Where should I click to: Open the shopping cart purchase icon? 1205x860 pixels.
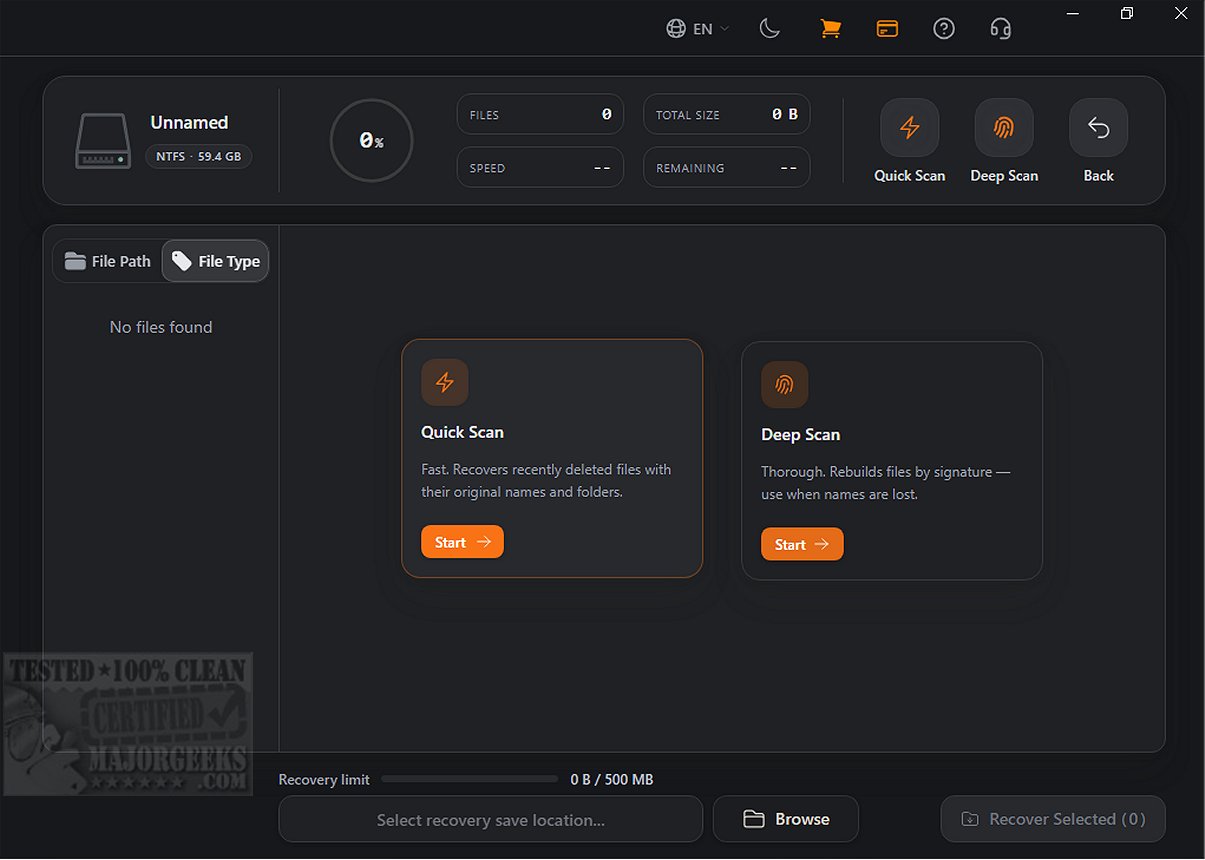click(830, 29)
